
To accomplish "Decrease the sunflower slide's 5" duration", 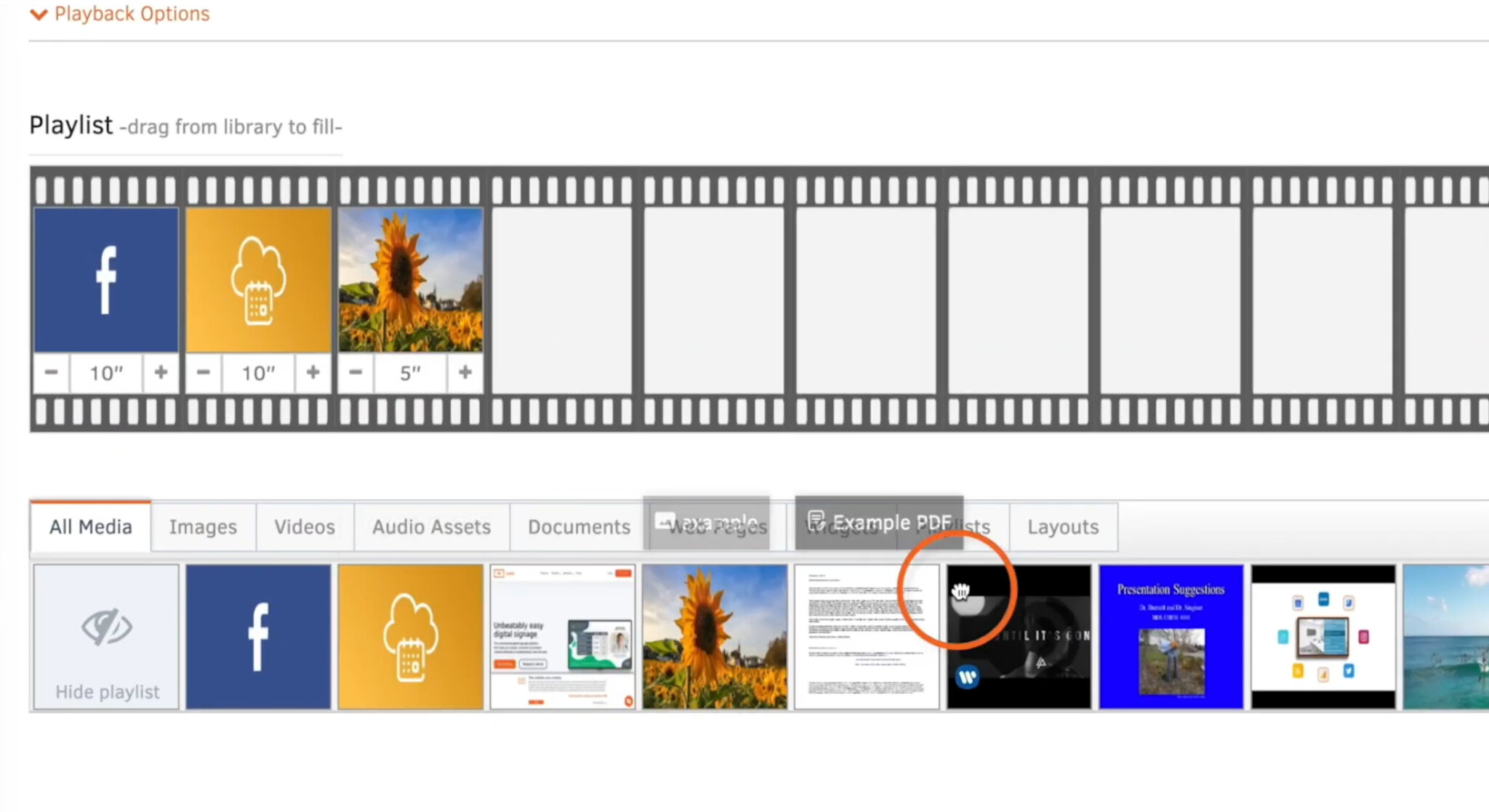I will point(356,372).
